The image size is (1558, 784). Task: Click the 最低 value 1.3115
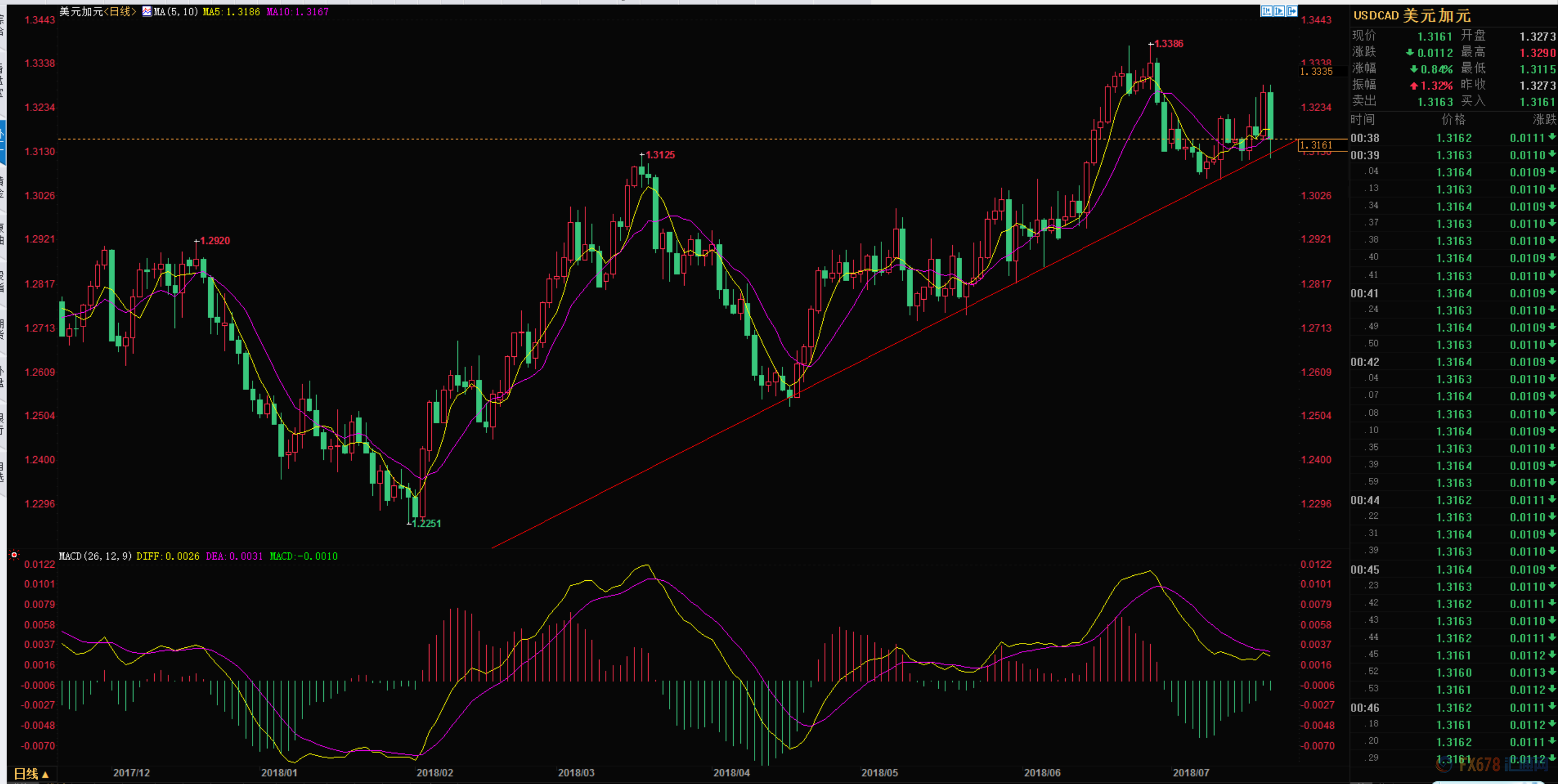click(1537, 70)
